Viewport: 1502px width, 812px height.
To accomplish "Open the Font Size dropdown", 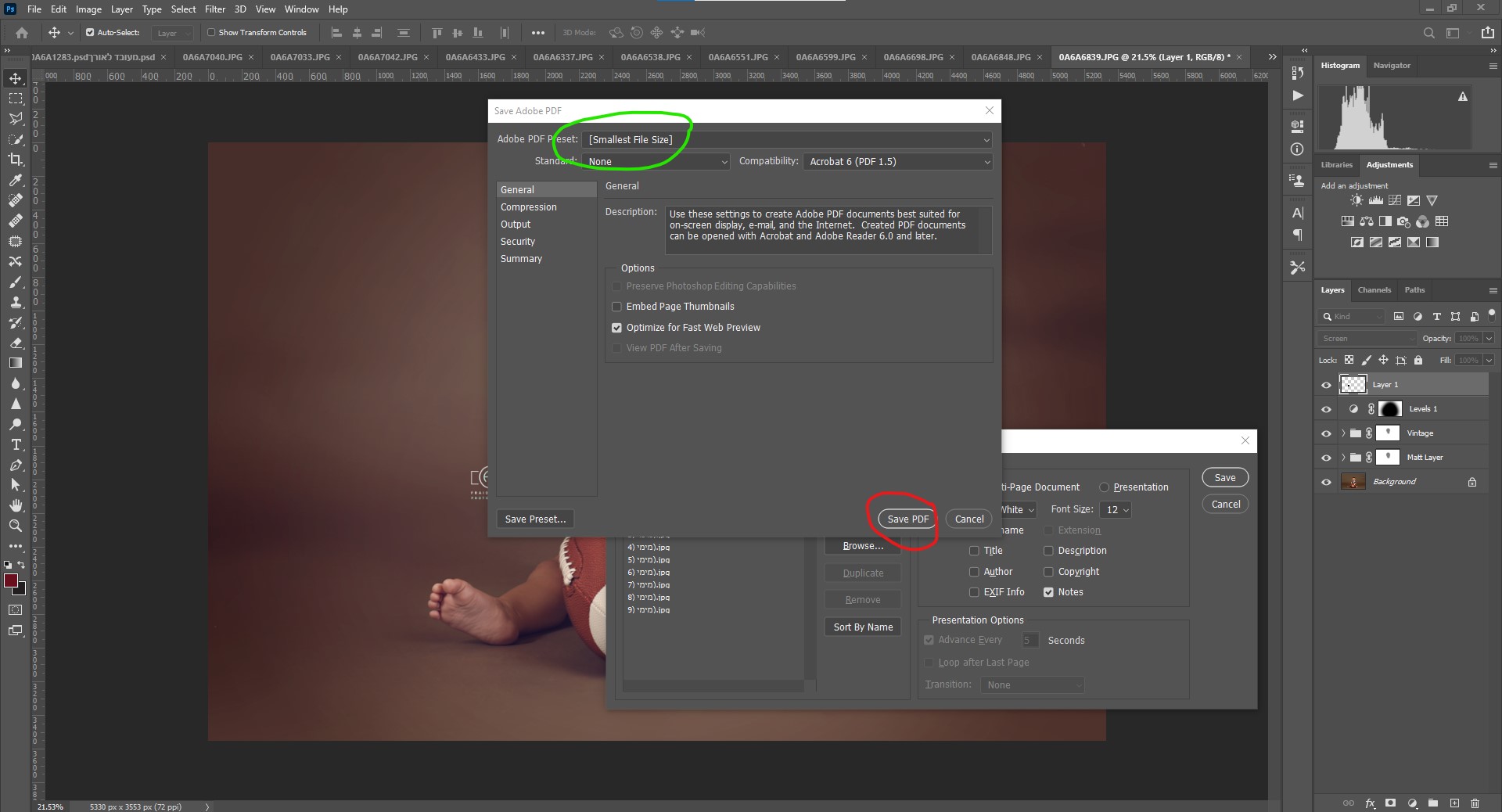I will pos(1115,510).
